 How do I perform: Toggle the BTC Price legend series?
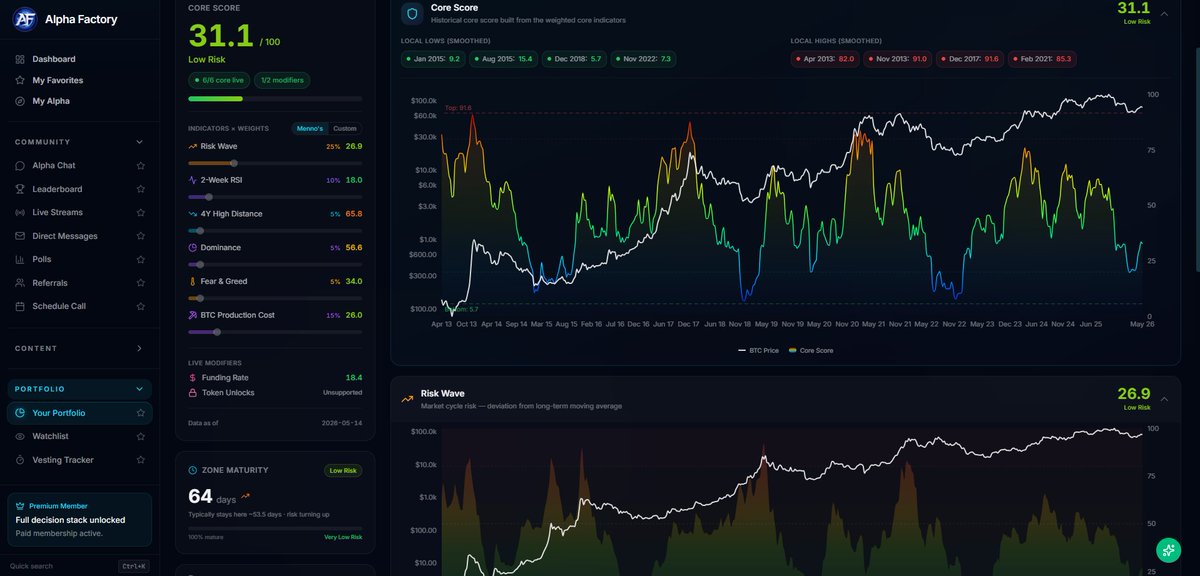pos(756,351)
